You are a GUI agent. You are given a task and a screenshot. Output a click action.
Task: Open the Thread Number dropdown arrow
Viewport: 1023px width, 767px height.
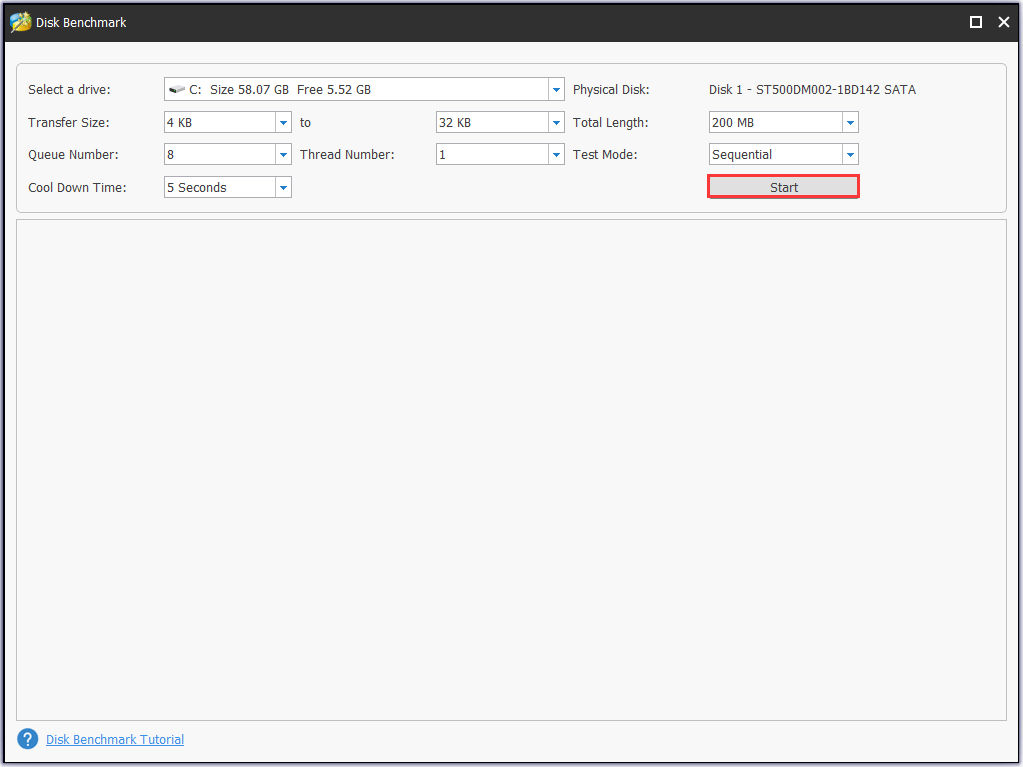(556, 155)
